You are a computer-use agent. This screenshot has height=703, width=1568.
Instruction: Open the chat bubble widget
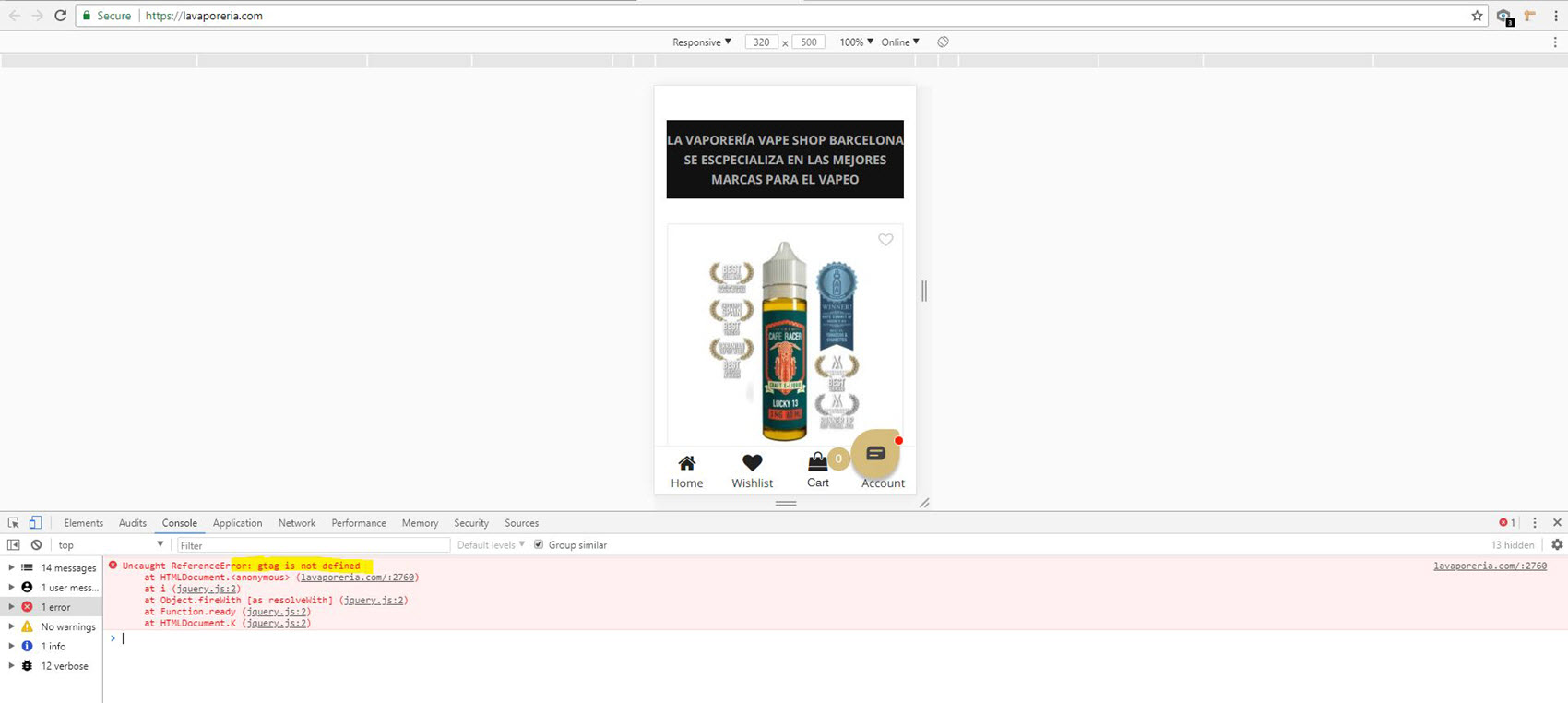coord(875,453)
